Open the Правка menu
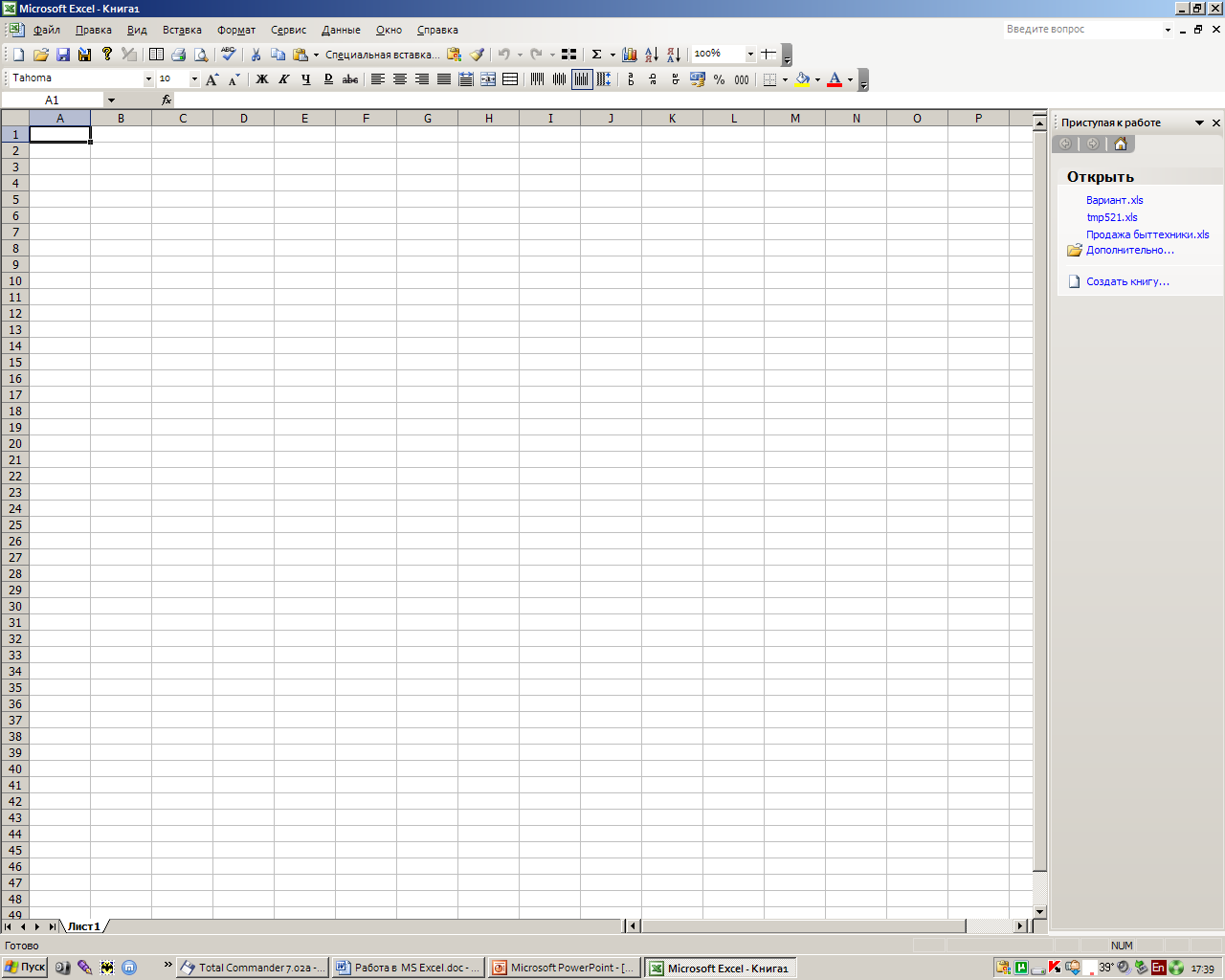Viewport: 1225px width, 980px height. pos(94,30)
